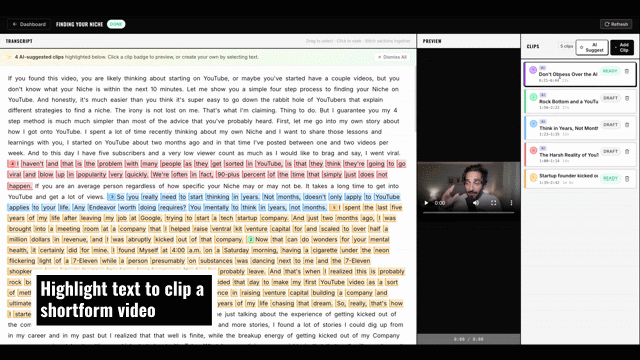Click the word "Saturday" in orange highlight
Image resolution: width=640 pixels, height=360 pixels.
236,250
